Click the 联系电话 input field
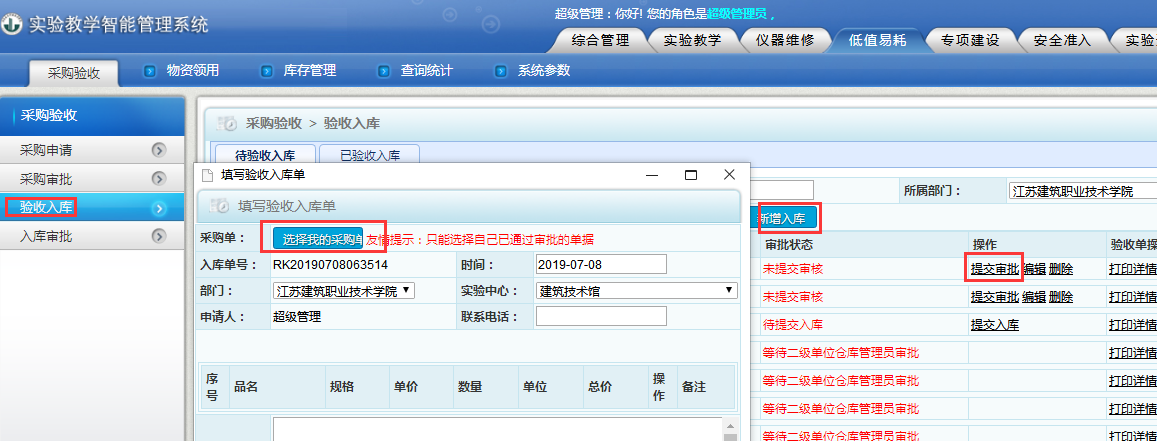The image size is (1157, 441). pyautogui.click(x=601, y=316)
